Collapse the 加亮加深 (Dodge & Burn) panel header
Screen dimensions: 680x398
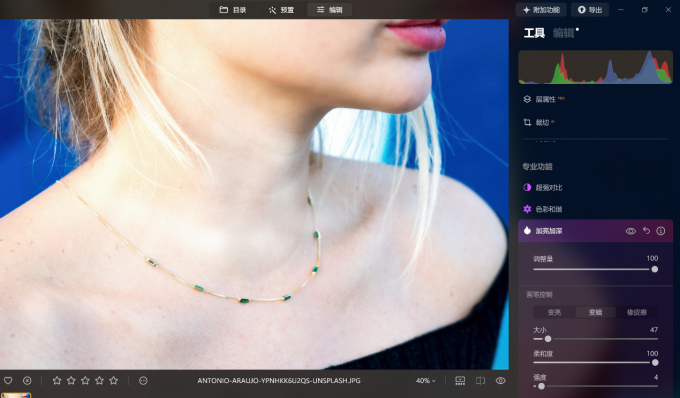[549, 231]
